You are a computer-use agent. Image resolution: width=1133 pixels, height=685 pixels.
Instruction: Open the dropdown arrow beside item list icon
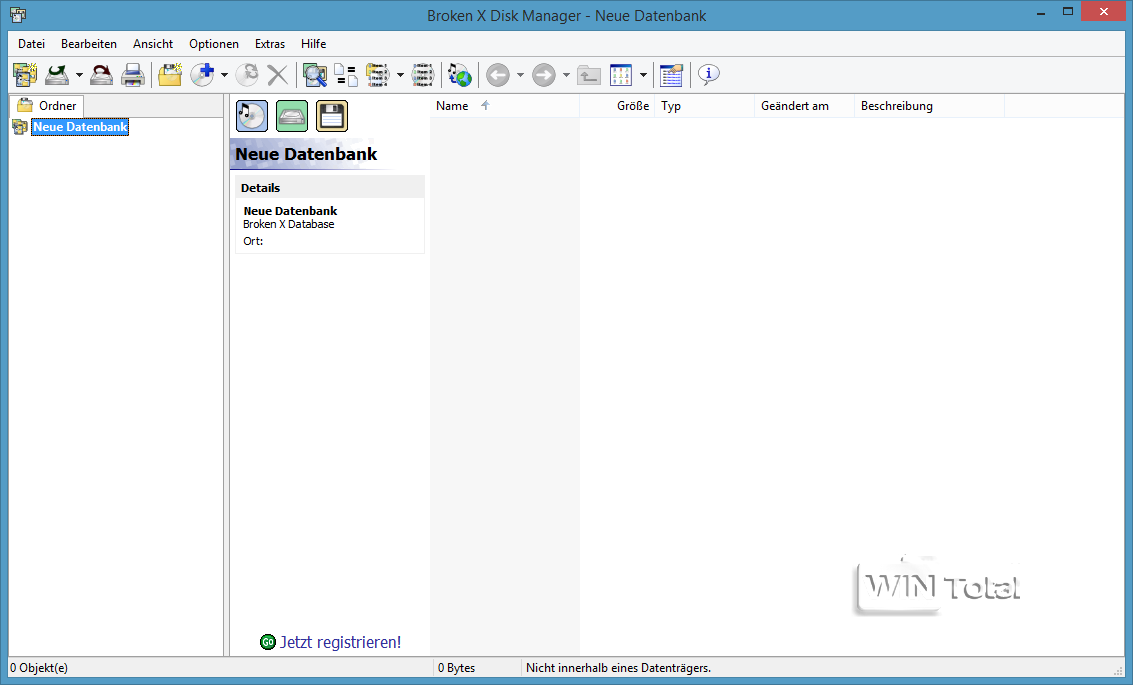pyautogui.click(x=400, y=74)
